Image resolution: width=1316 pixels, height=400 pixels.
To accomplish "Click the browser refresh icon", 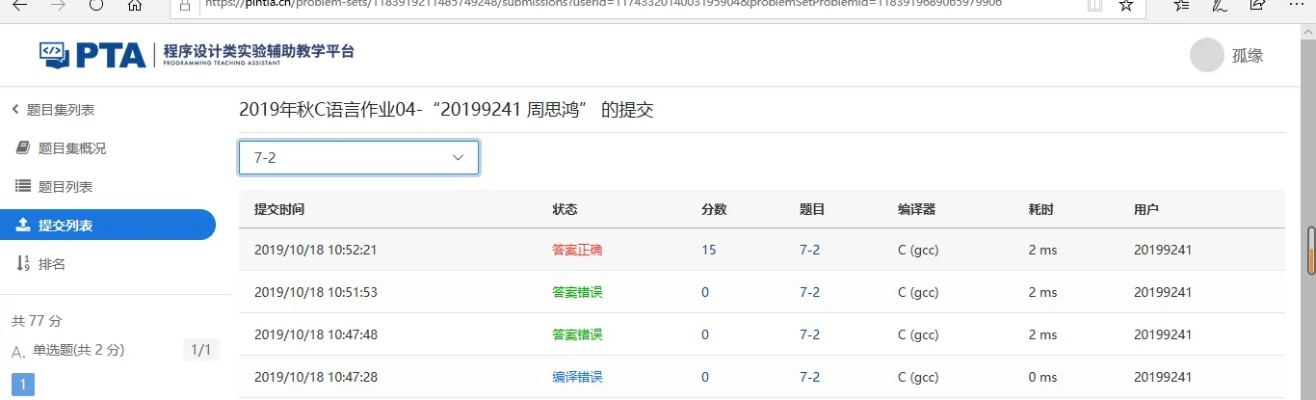I will (97, 5).
